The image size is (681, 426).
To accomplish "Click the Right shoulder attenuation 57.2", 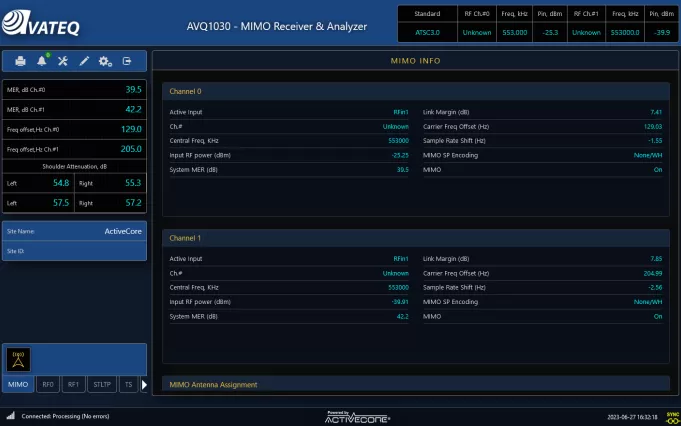I will 133,203.
